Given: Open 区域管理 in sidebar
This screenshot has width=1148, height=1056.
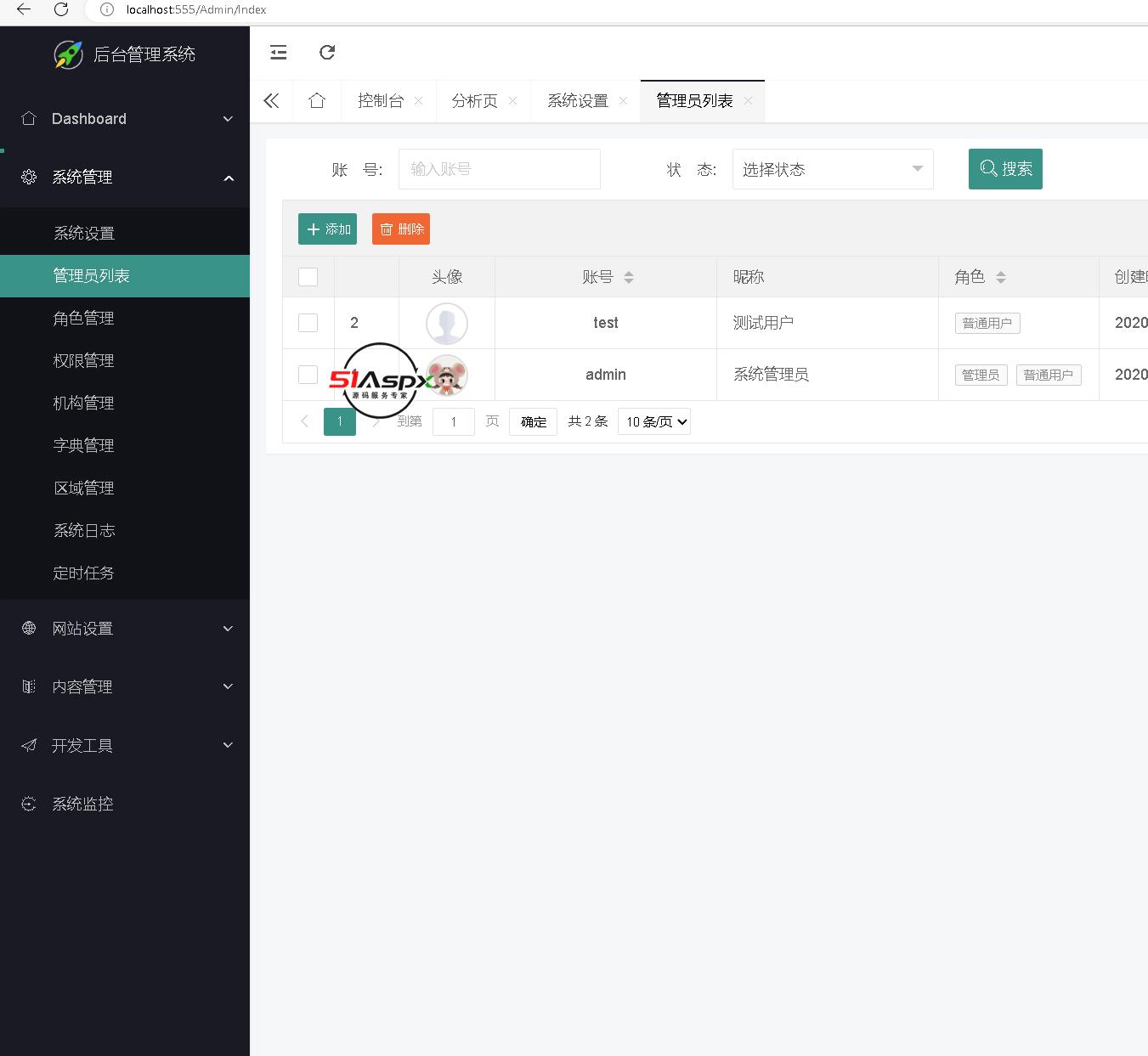Looking at the screenshot, I should coord(125,488).
